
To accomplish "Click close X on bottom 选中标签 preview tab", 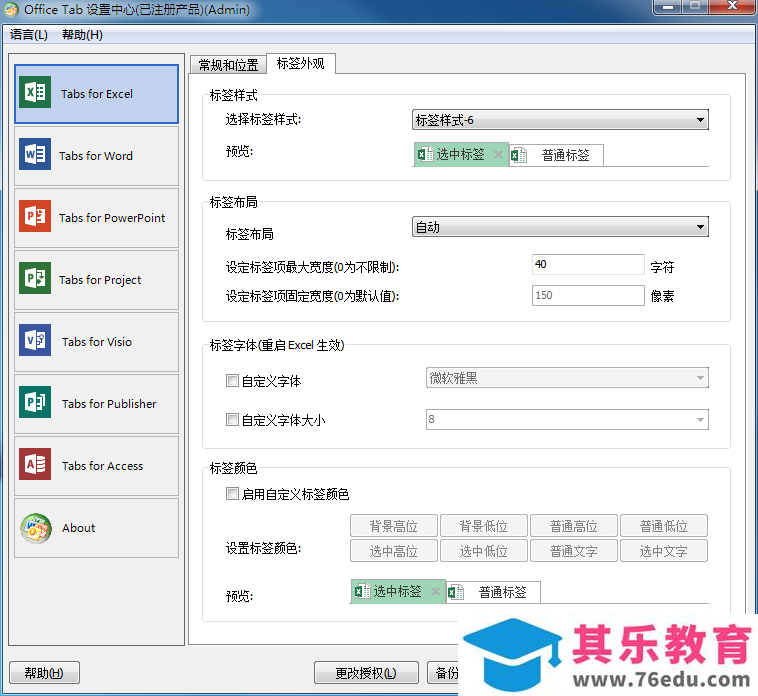I will (435, 592).
